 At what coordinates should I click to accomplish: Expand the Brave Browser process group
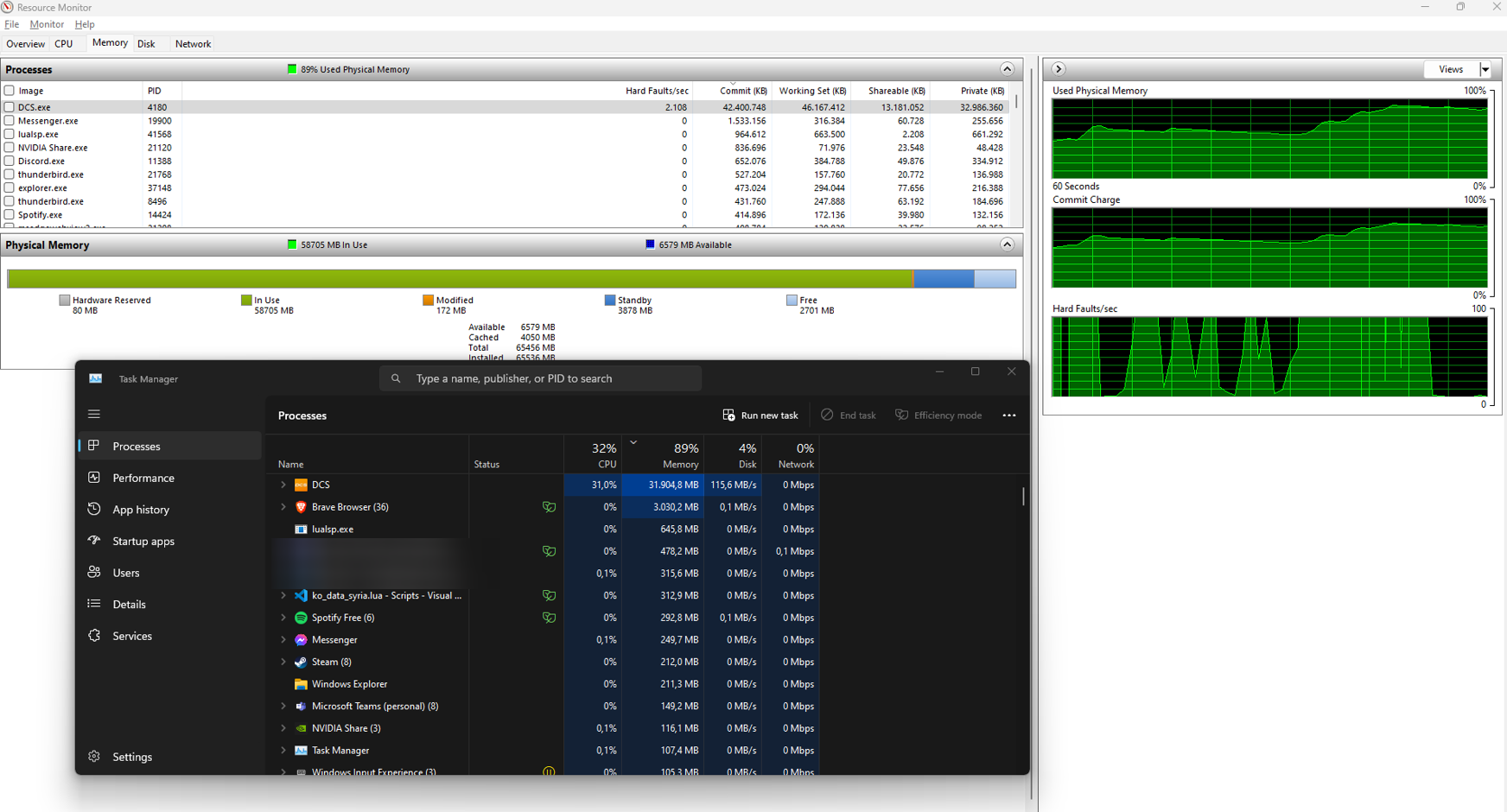[x=283, y=507]
